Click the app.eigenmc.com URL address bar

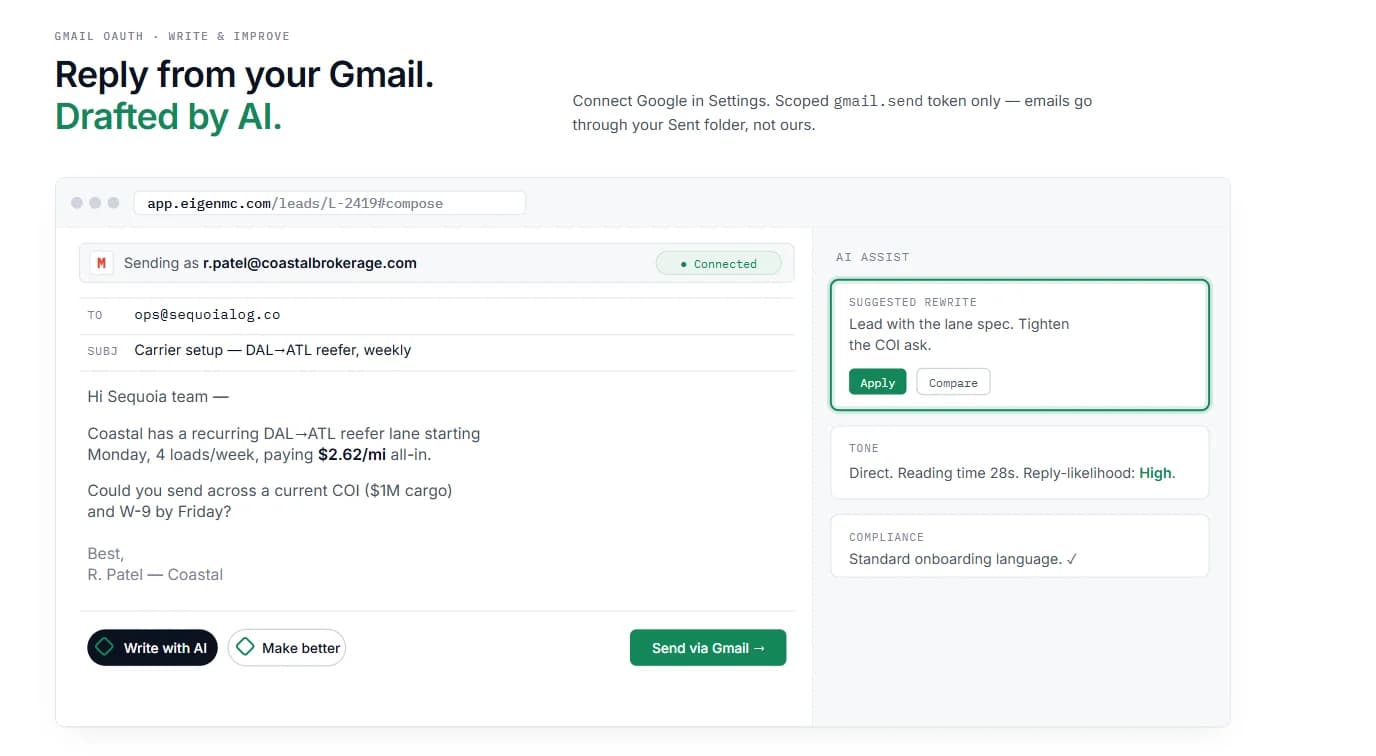click(x=330, y=203)
